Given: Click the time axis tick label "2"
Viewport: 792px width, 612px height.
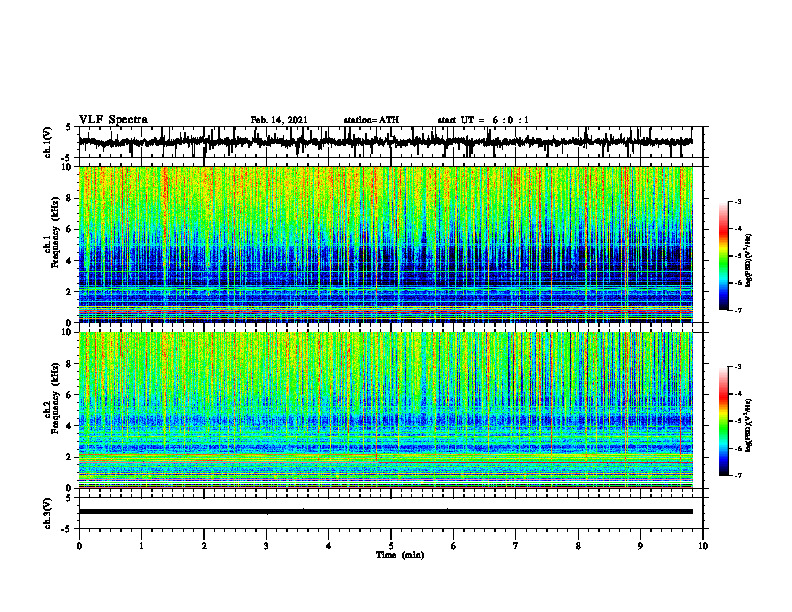Looking at the screenshot, I should point(204,546).
